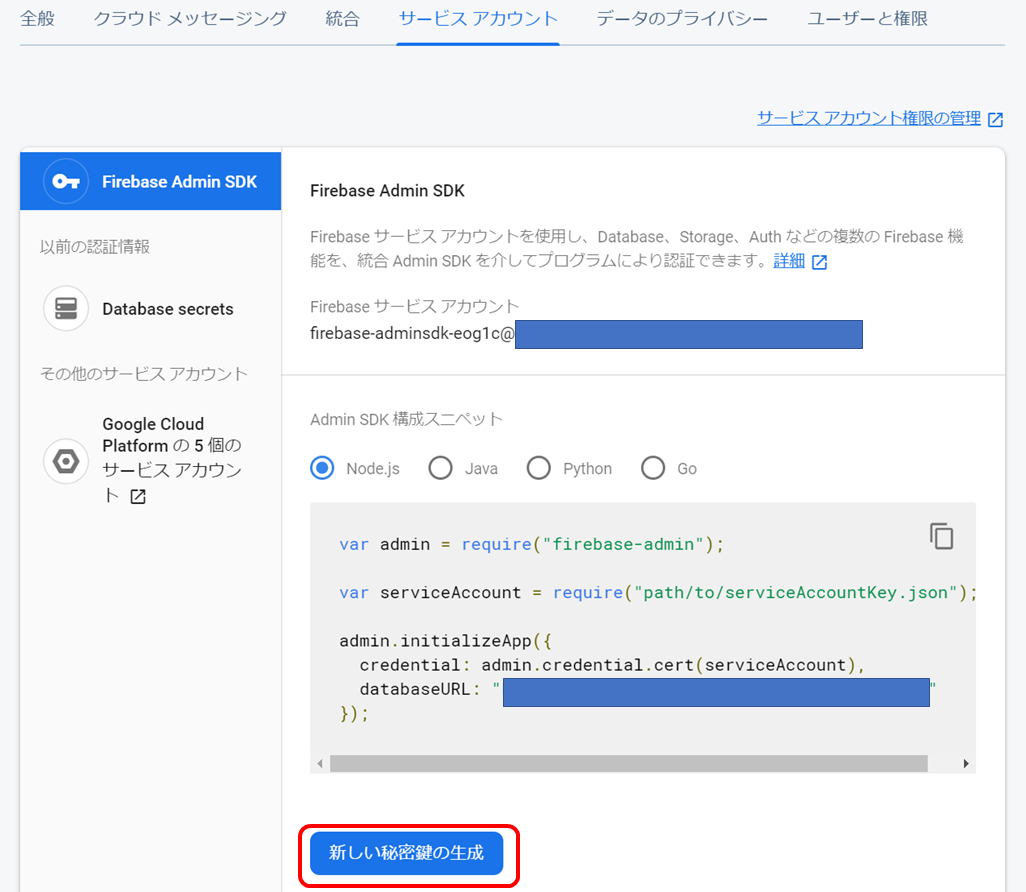Click the scrollbar right arrow under code
The height and width of the screenshot is (892, 1026).
[966, 764]
